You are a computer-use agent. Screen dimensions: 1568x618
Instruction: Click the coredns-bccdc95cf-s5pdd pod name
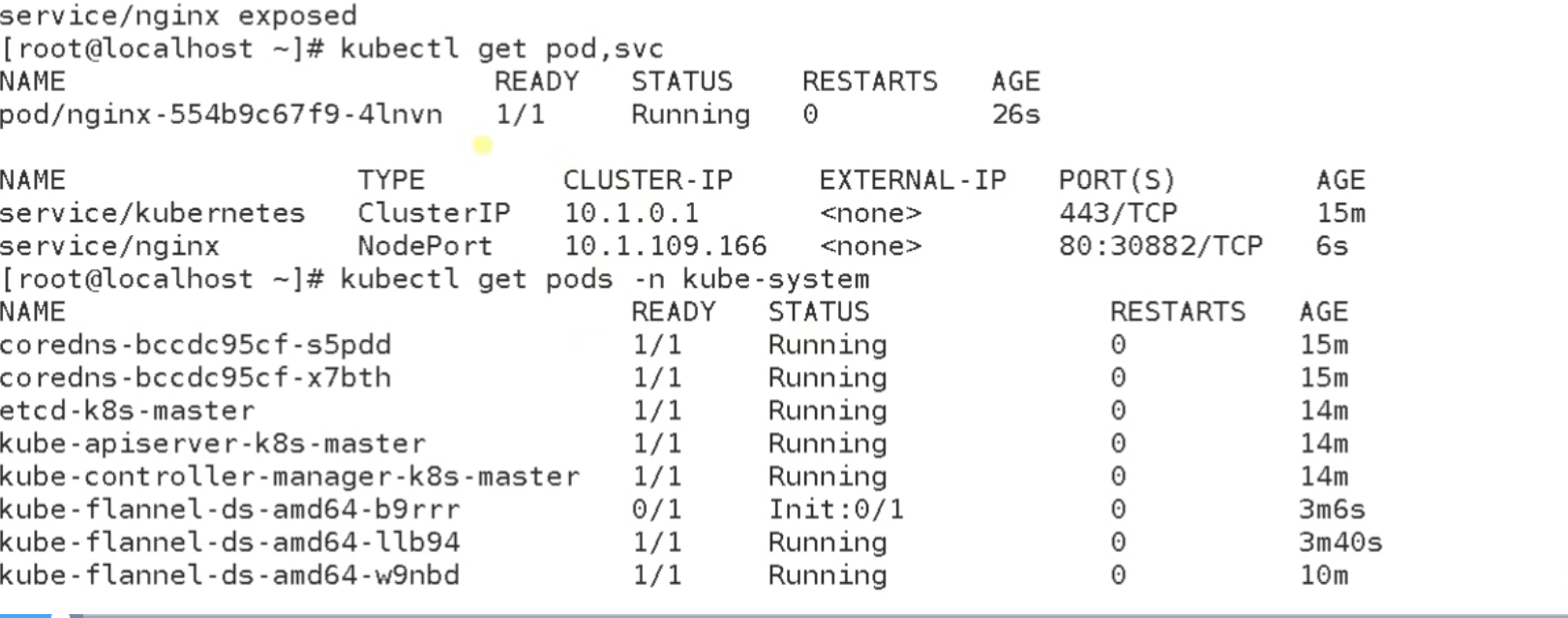(196, 346)
